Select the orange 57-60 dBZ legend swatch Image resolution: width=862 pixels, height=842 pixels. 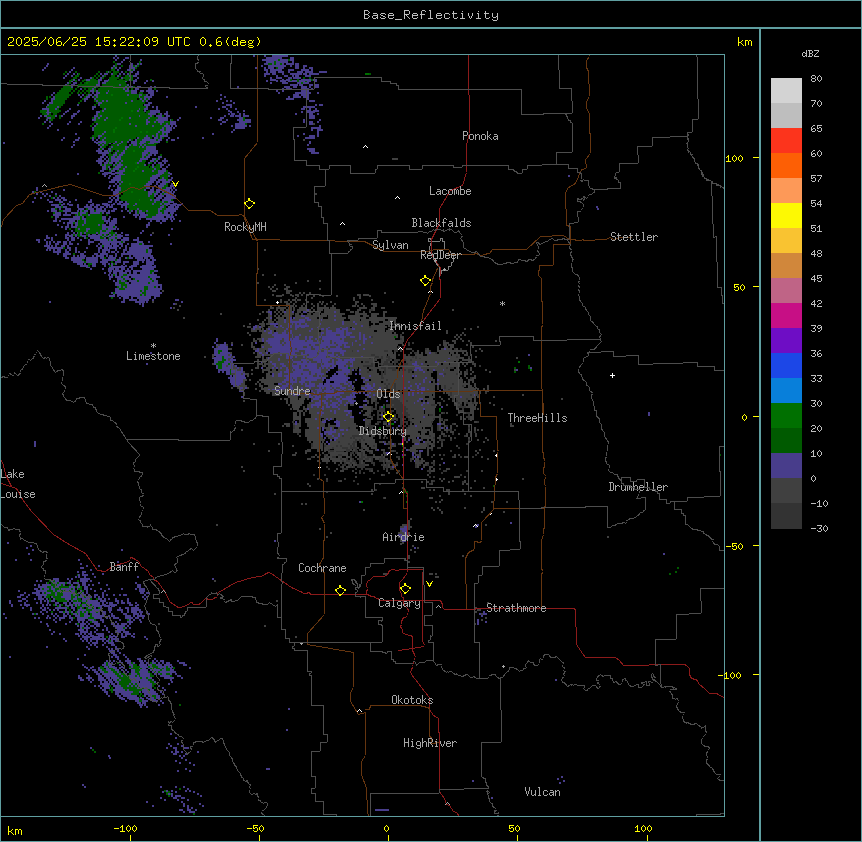786,165
